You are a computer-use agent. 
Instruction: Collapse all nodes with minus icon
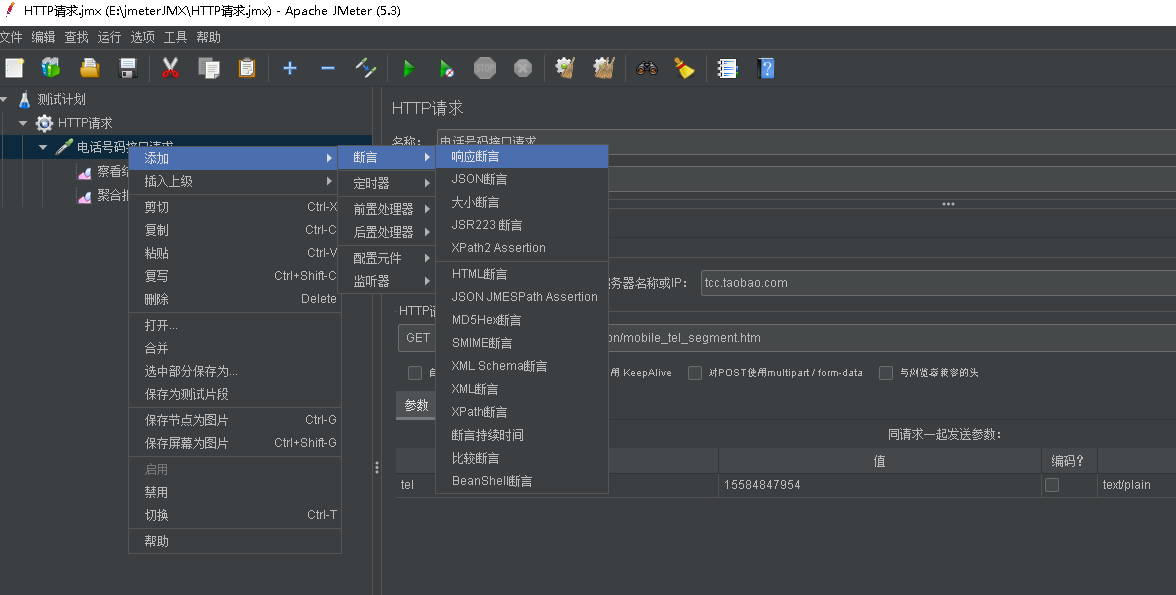[x=328, y=68]
